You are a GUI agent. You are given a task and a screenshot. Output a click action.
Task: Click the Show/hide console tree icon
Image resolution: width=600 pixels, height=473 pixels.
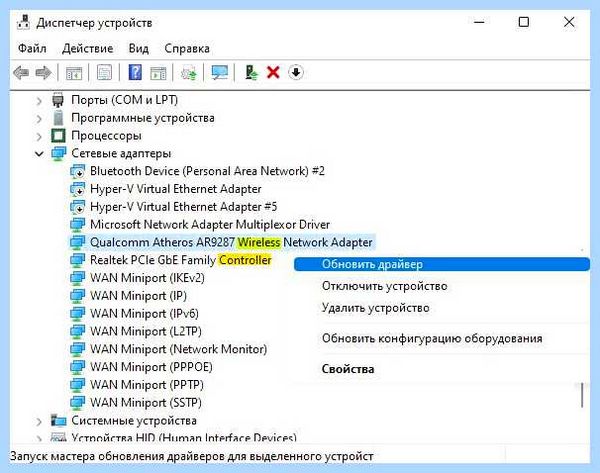pos(74,72)
